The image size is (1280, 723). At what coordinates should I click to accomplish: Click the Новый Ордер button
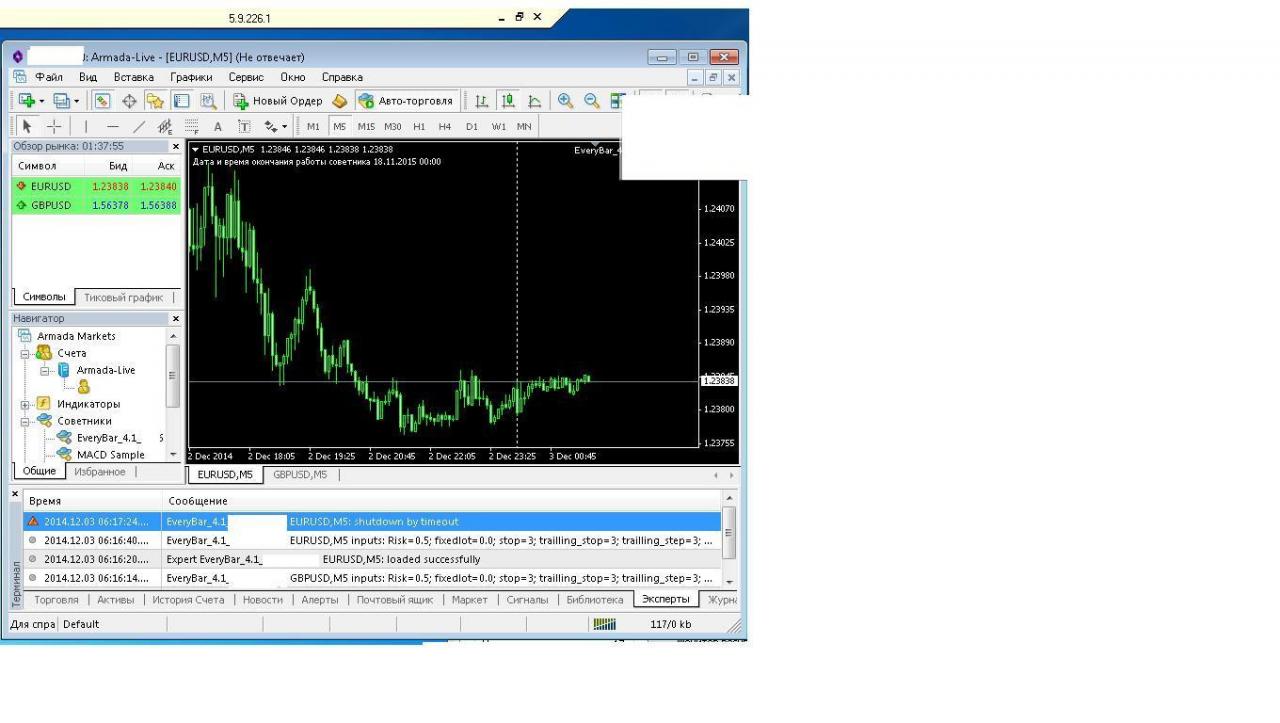click(x=278, y=101)
